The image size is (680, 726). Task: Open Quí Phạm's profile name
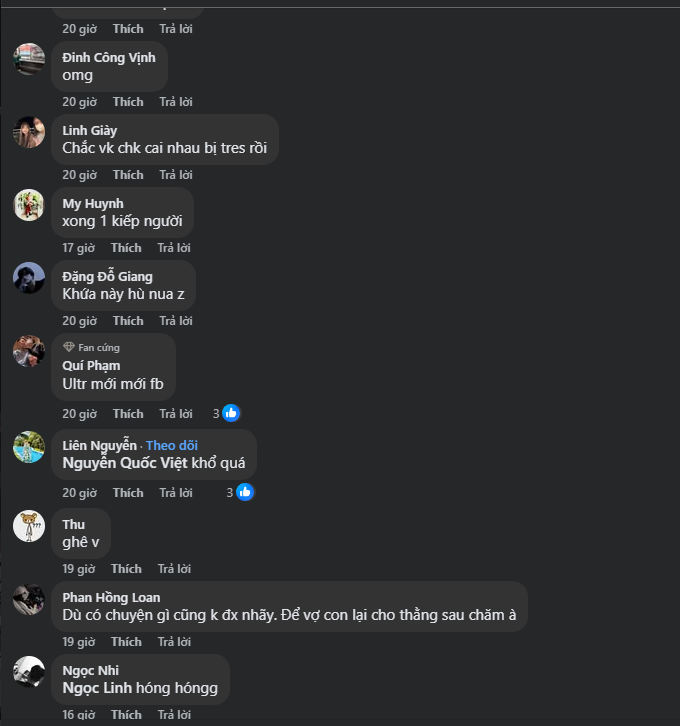coord(91,365)
